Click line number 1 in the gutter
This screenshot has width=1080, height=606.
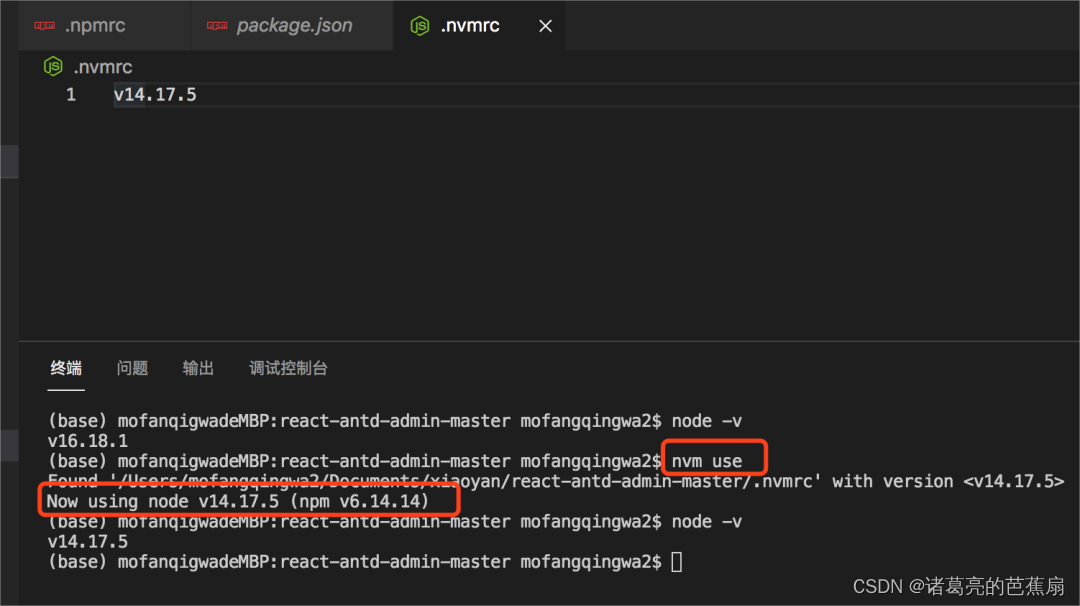pyautogui.click(x=71, y=94)
